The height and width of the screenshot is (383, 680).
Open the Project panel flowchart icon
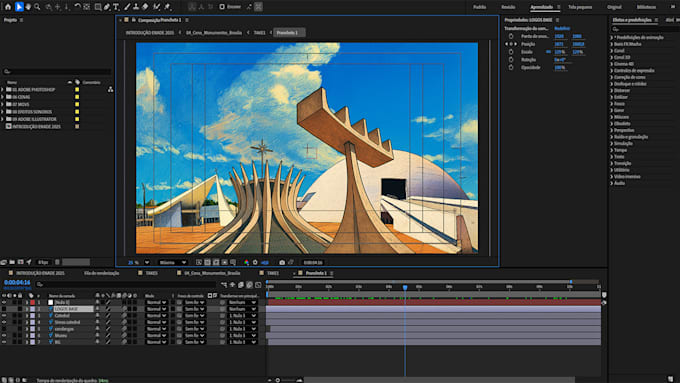[110, 89]
